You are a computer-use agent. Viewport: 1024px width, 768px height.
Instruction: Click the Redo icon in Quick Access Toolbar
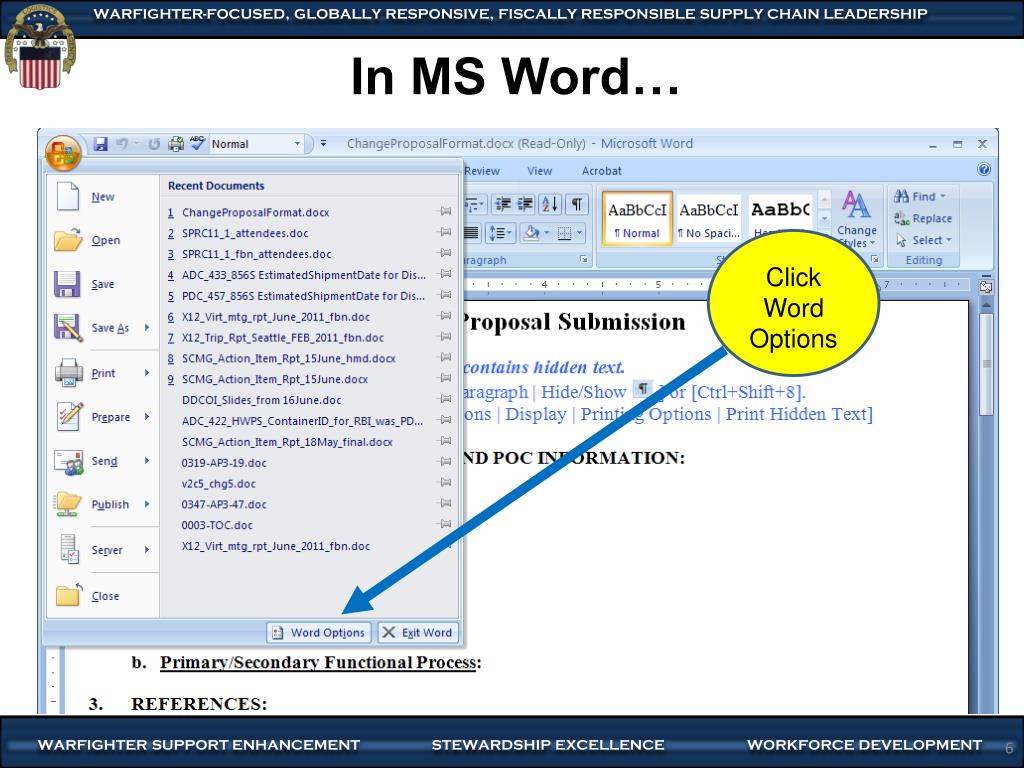pos(154,144)
